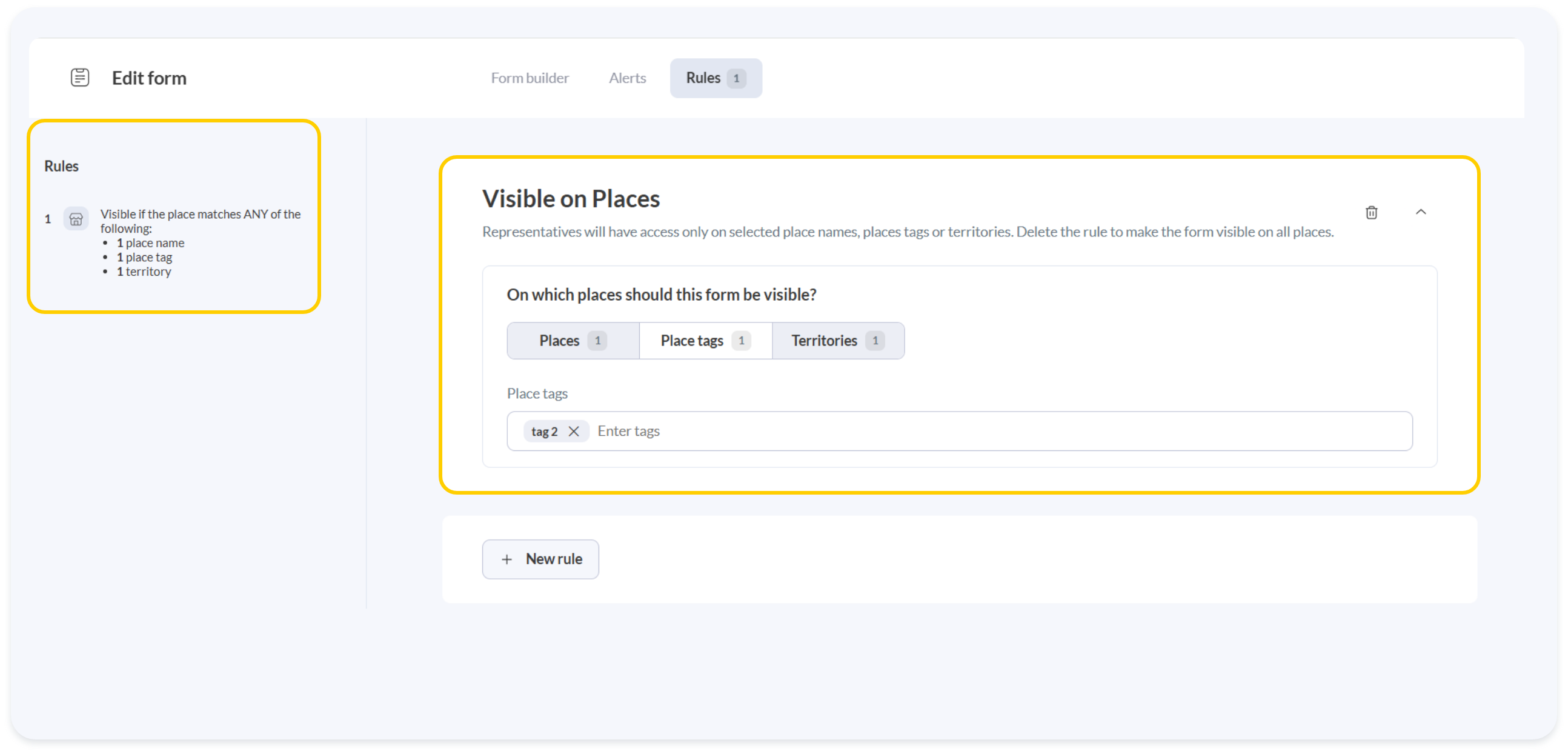1568x754 pixels.
Task: Remove tag 2 using X icon
Action: click(x=573, y=431)
